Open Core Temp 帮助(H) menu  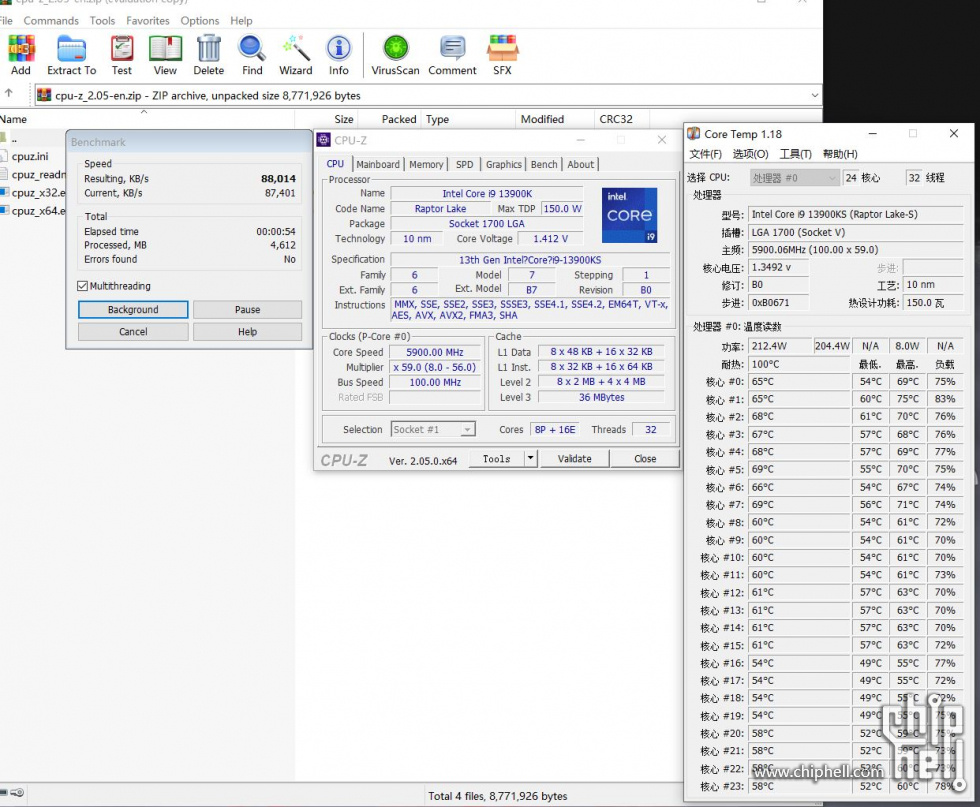(x=840, y=154)
